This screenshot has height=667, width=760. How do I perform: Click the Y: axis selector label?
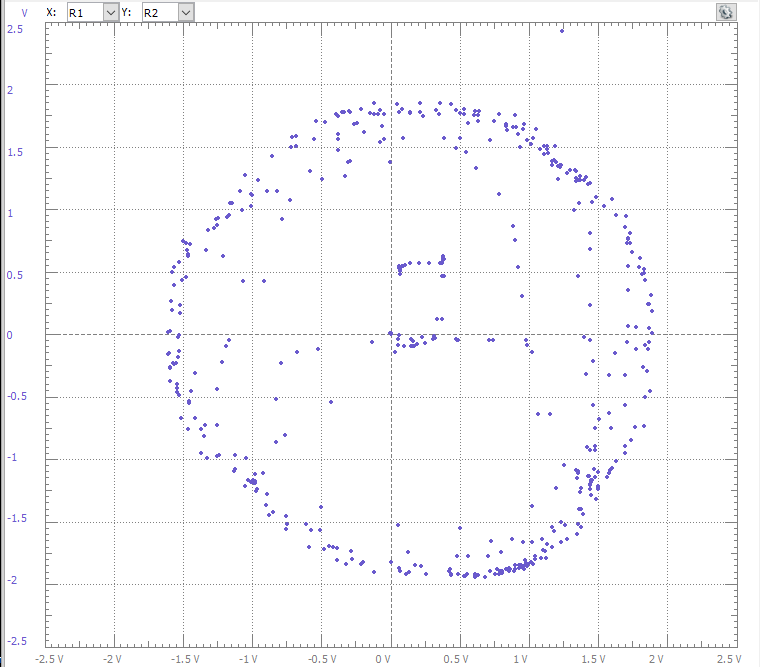point(127,13)
